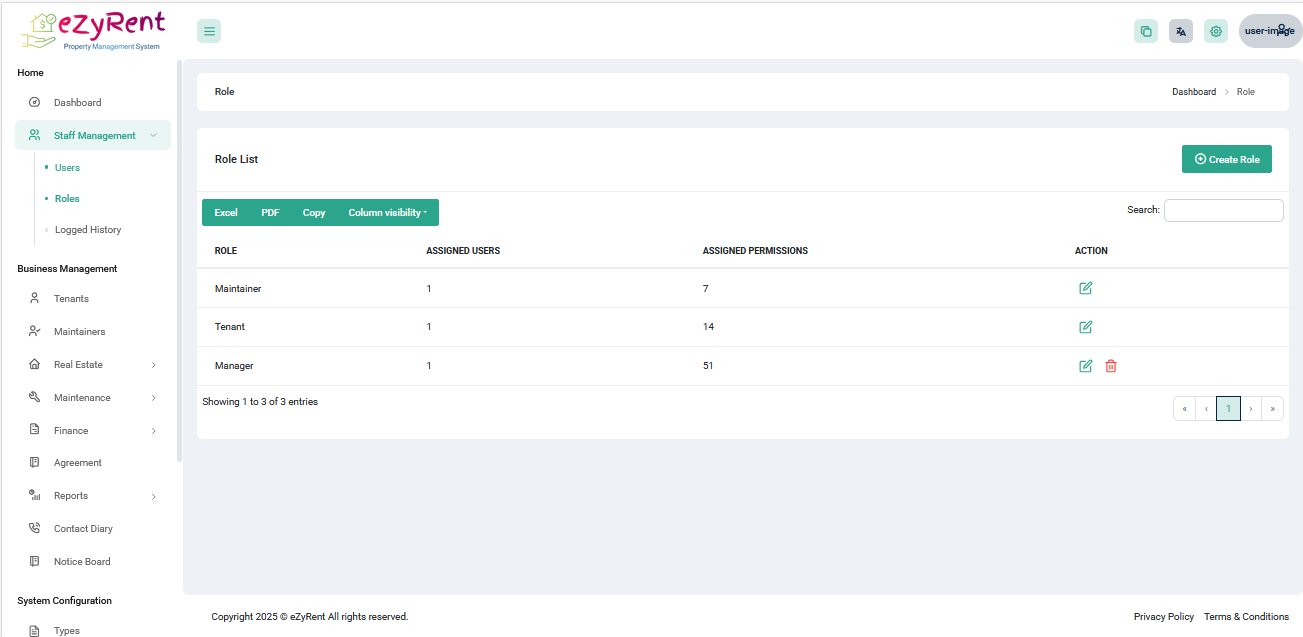Click the hamburger sidebar toggle icon
This screenshot has height=637, width=1303.
tap(209, 31)
